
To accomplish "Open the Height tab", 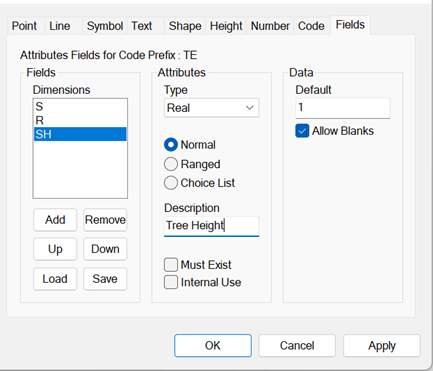I will tap(226, 26).
